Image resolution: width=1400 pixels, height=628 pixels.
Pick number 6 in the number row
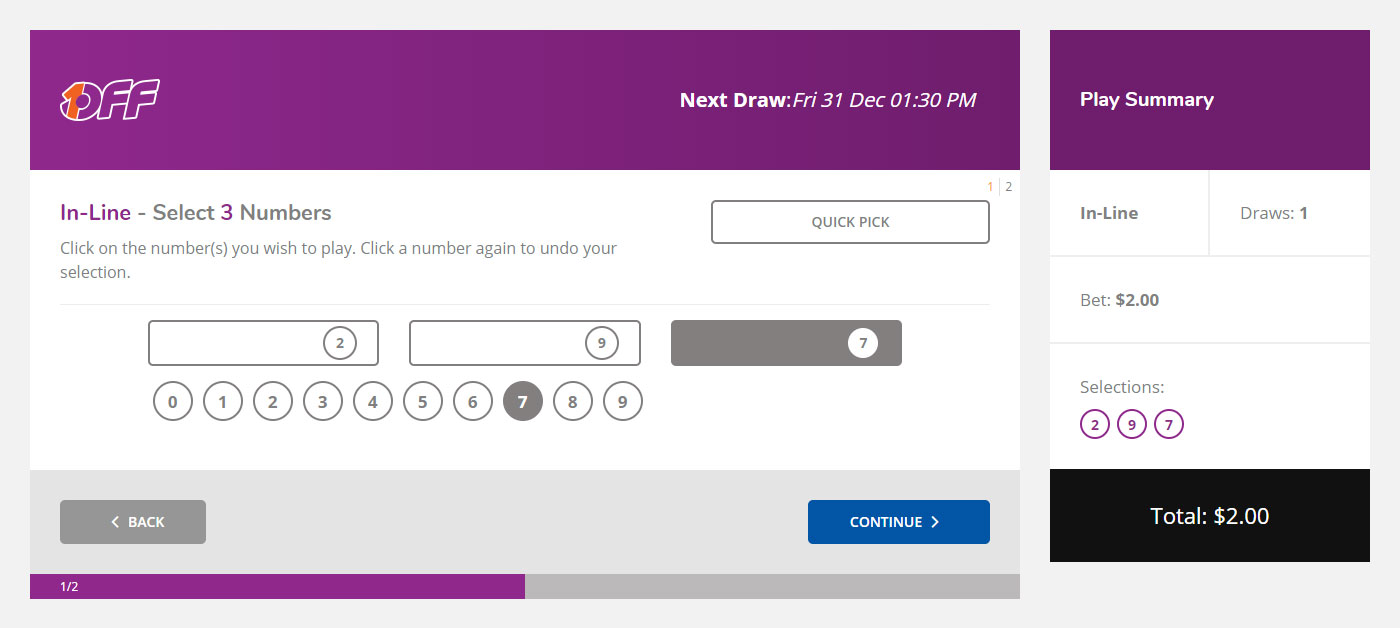(x=473, y=402)
